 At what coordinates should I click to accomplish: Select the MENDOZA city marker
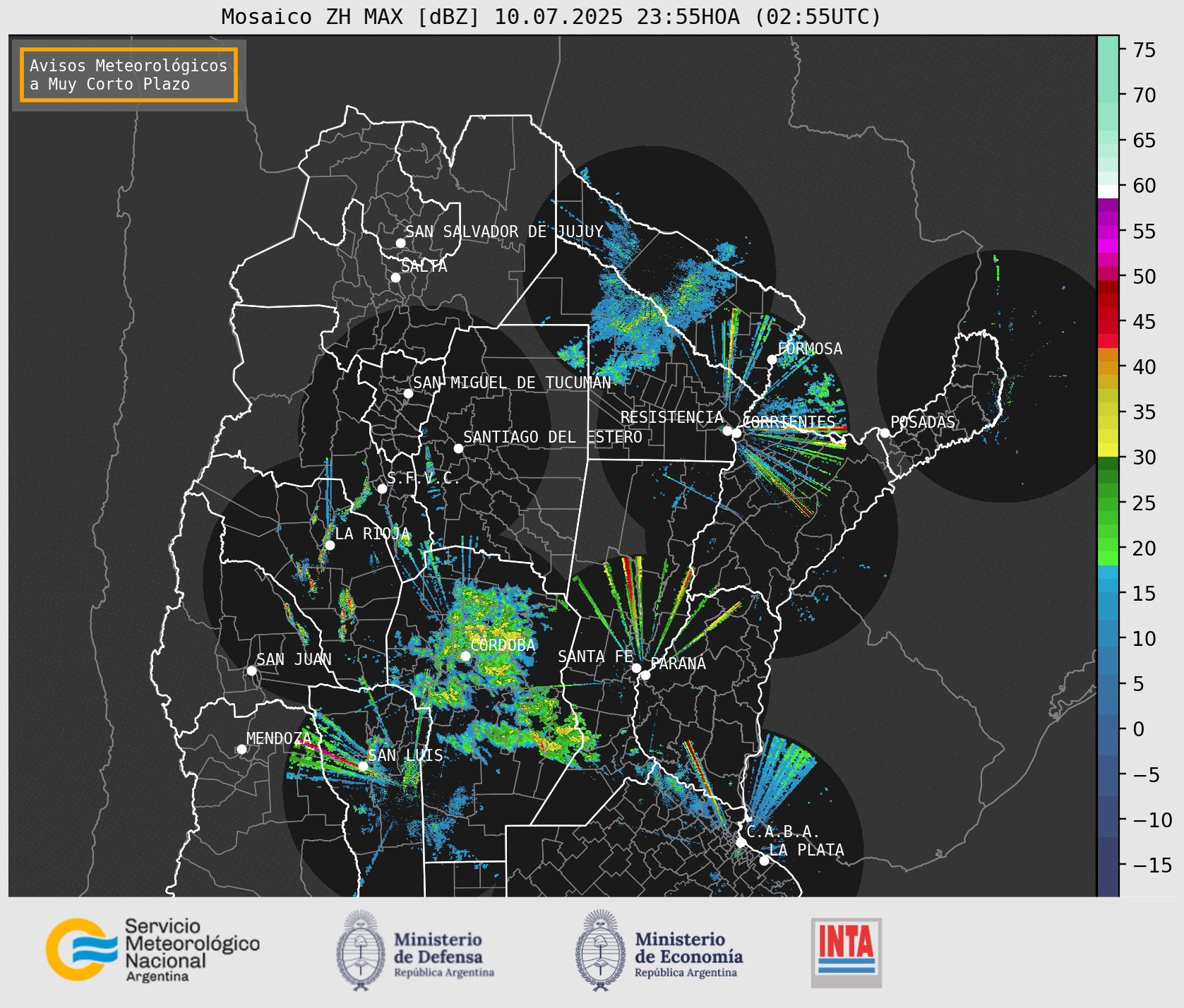[x=241, y=749]
